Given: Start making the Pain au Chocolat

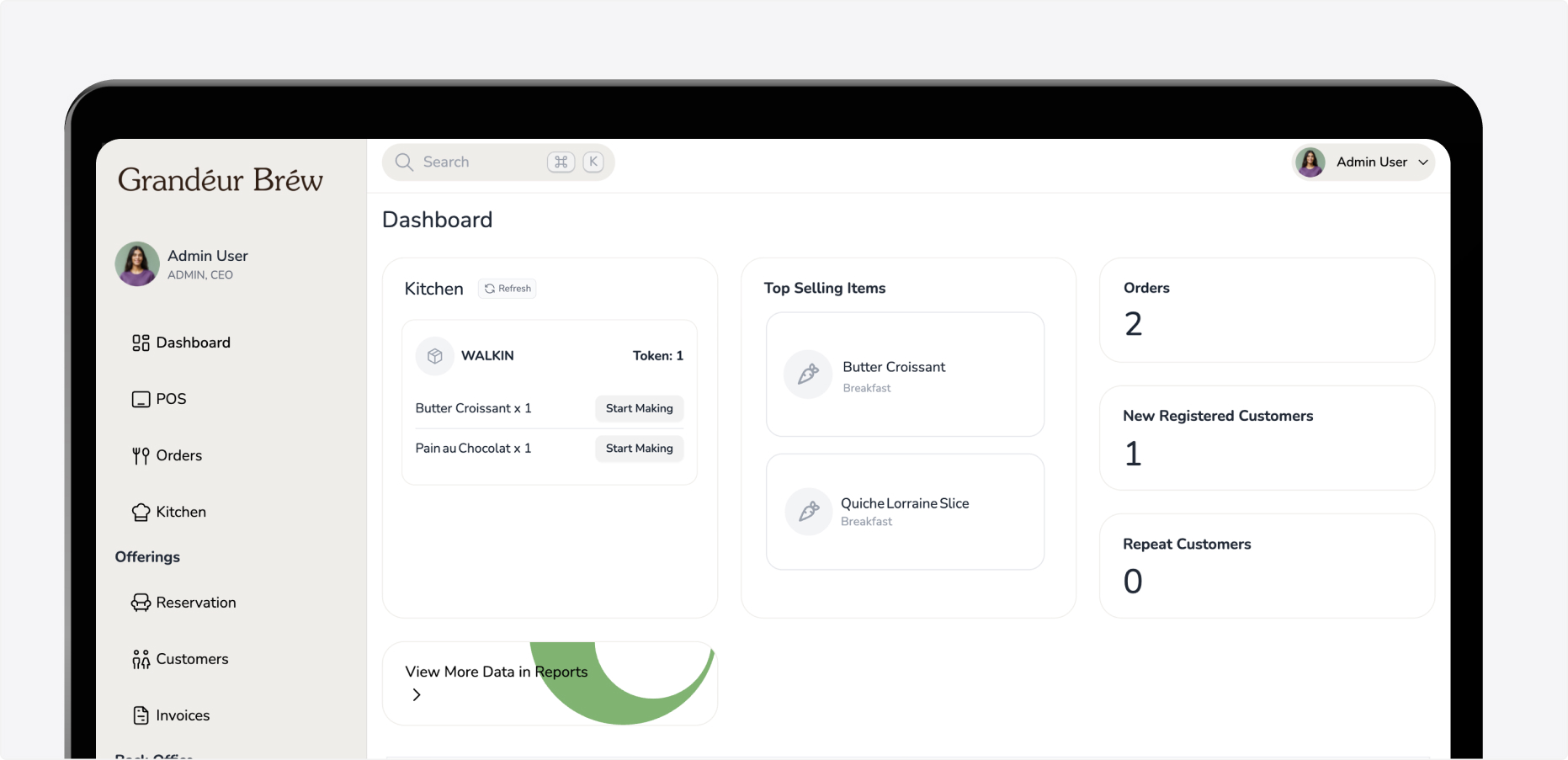Looking at the screenshot, I should [x=639, y=449].
